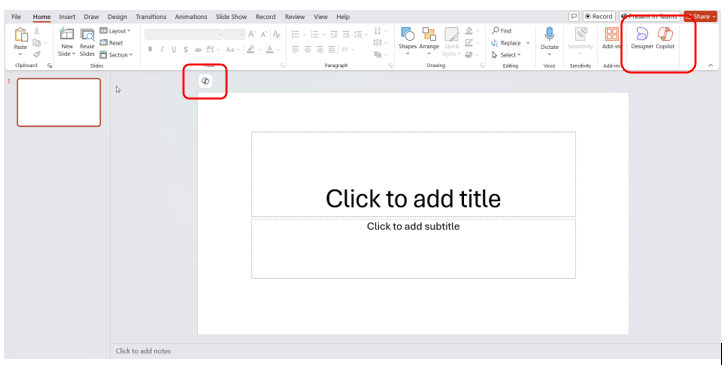Screen dimensions: 728x368
Task: Open the Columns dropdown
Action: (x=347, y=49)
